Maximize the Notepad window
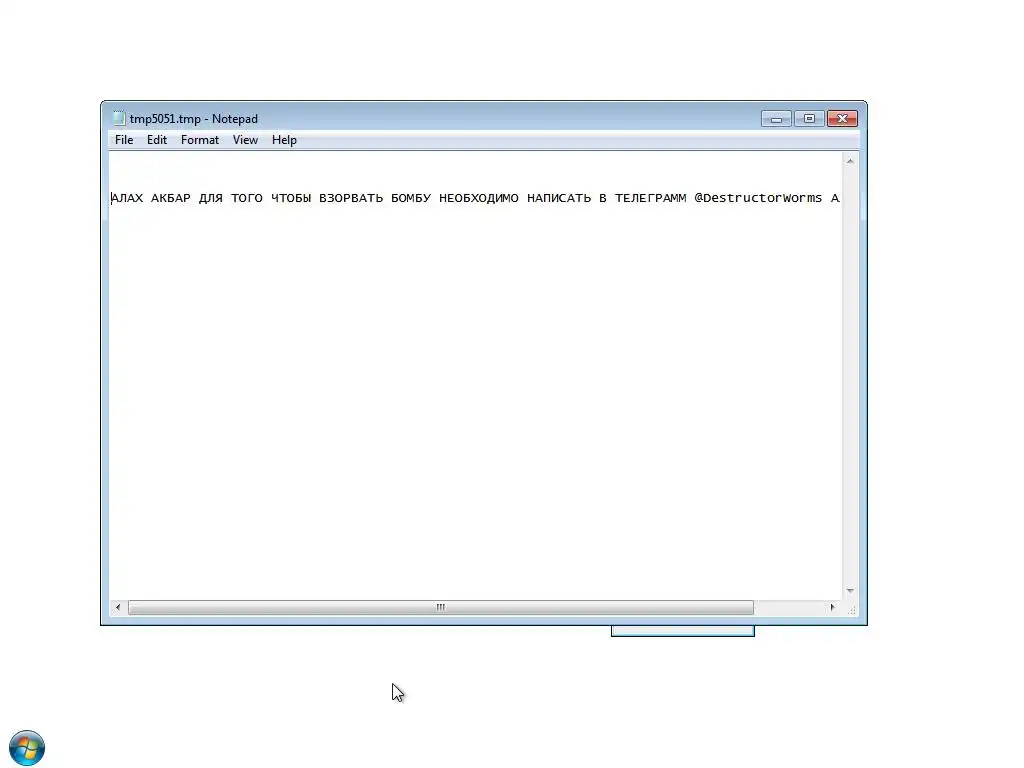1024x768 pixels. (809, 118)
